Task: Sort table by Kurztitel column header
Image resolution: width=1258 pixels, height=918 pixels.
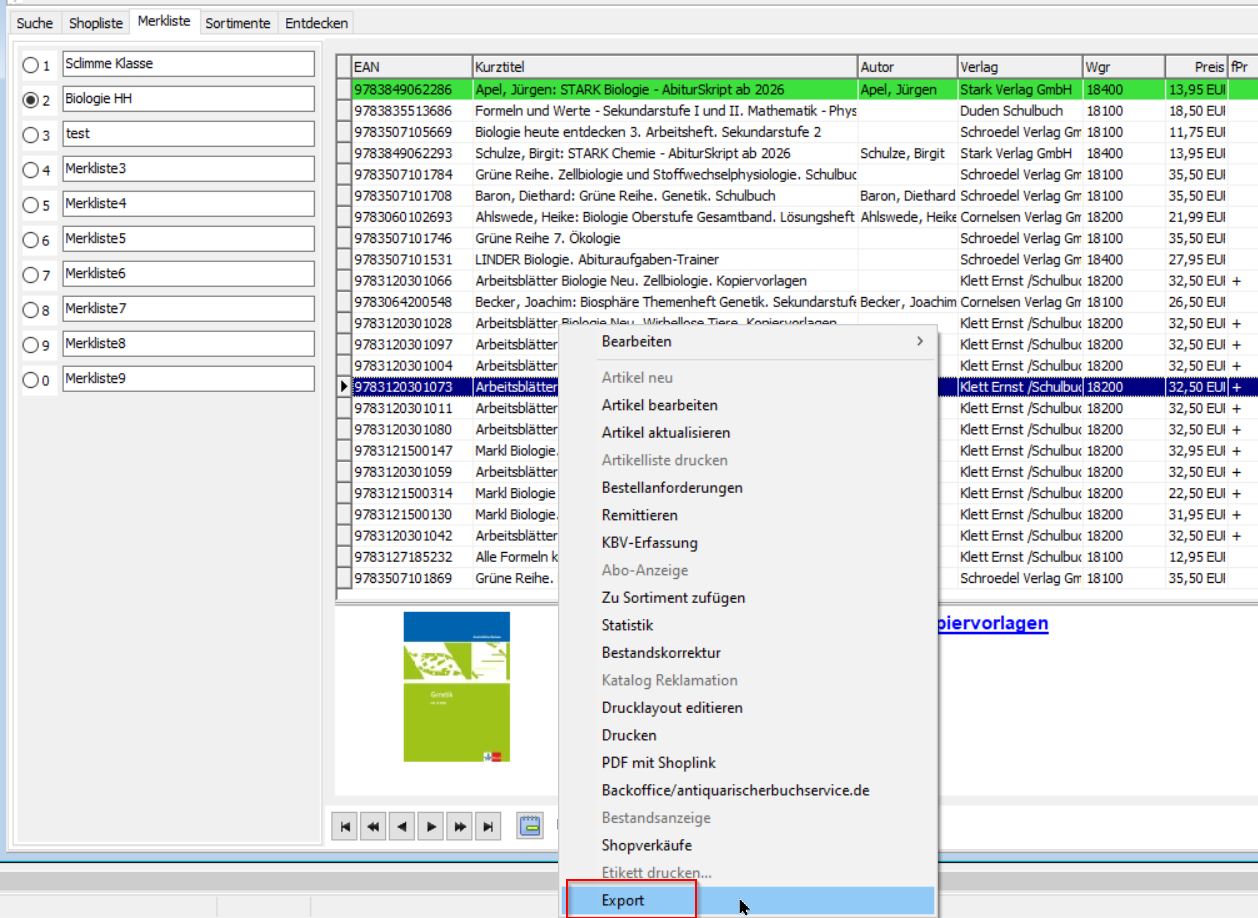Action: [665, 67]
